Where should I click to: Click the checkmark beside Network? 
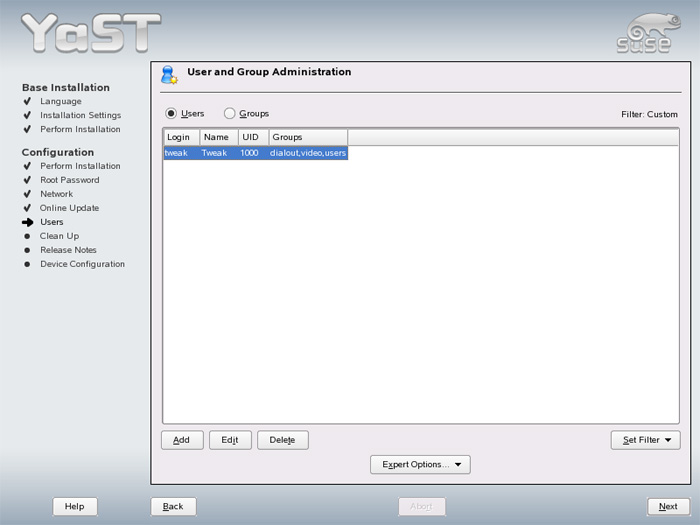pos(27,194)
